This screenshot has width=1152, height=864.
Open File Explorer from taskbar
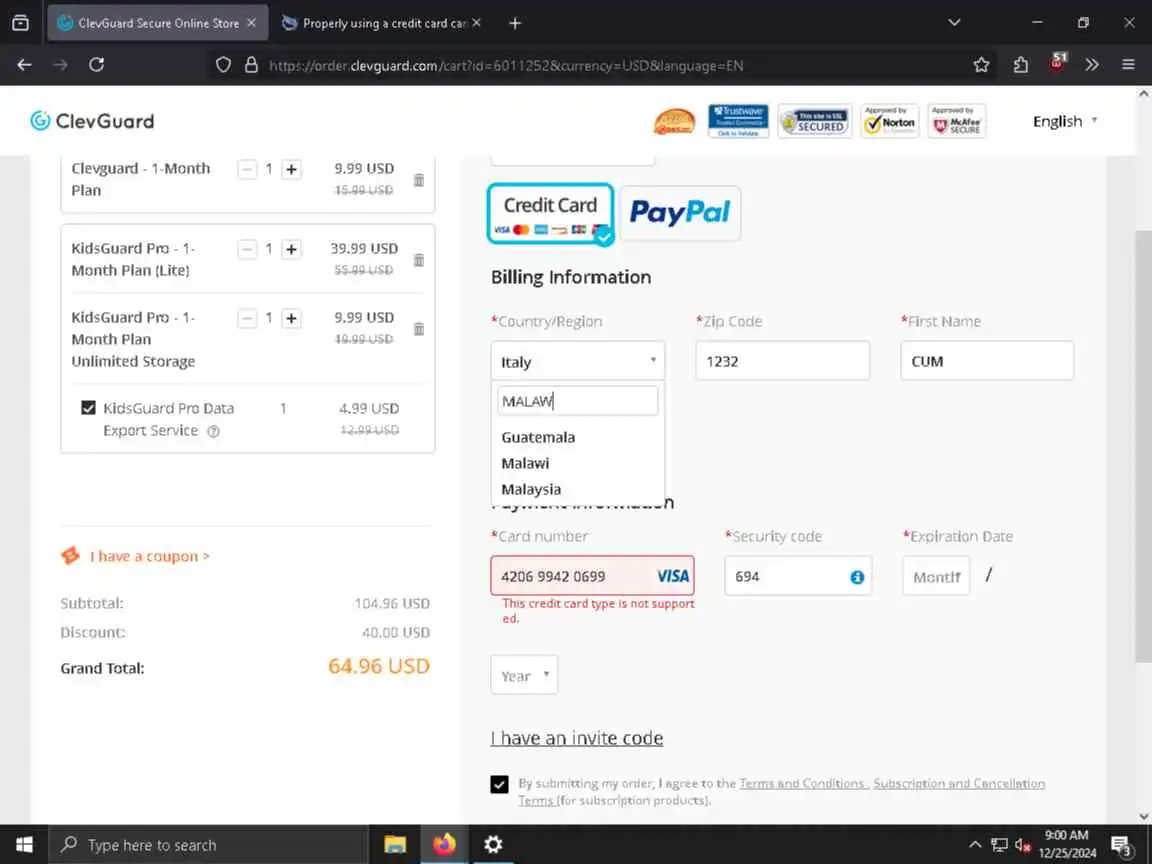pos(395,845)
